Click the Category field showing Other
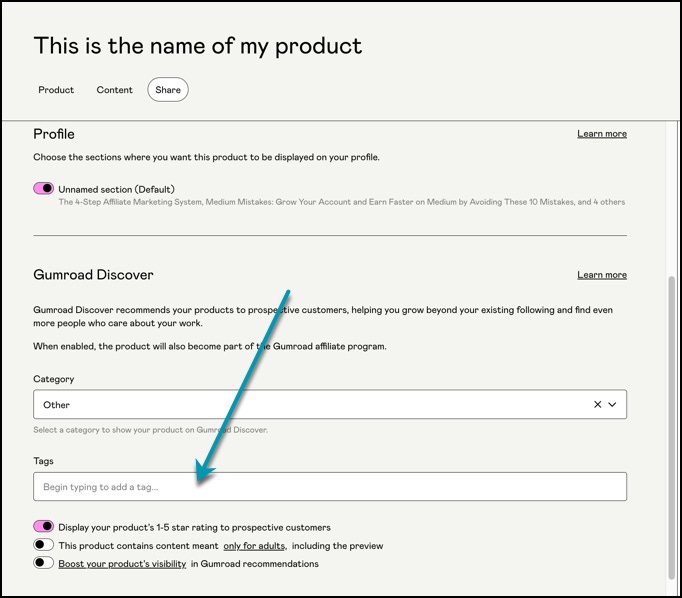The height and width of the screenshot is (598, 682). pyautogui.click(x=330, y=404)
